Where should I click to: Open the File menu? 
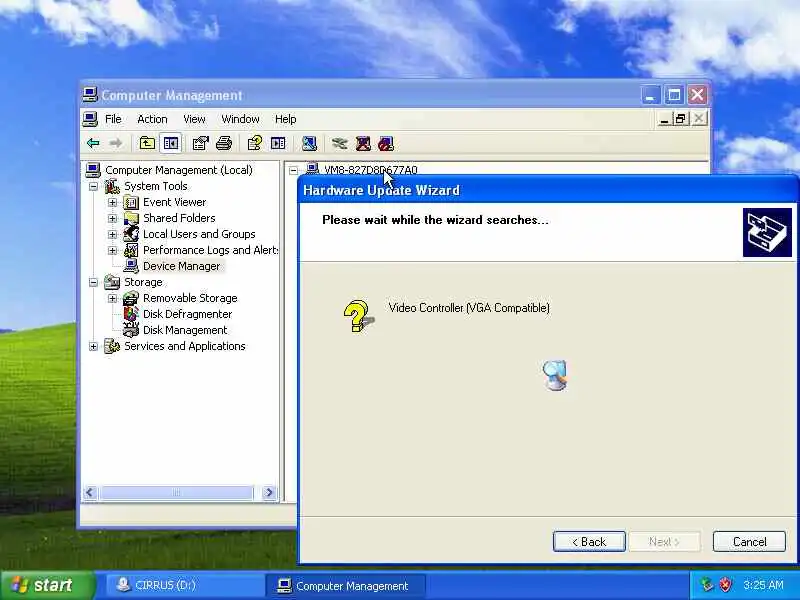(113, 119)
